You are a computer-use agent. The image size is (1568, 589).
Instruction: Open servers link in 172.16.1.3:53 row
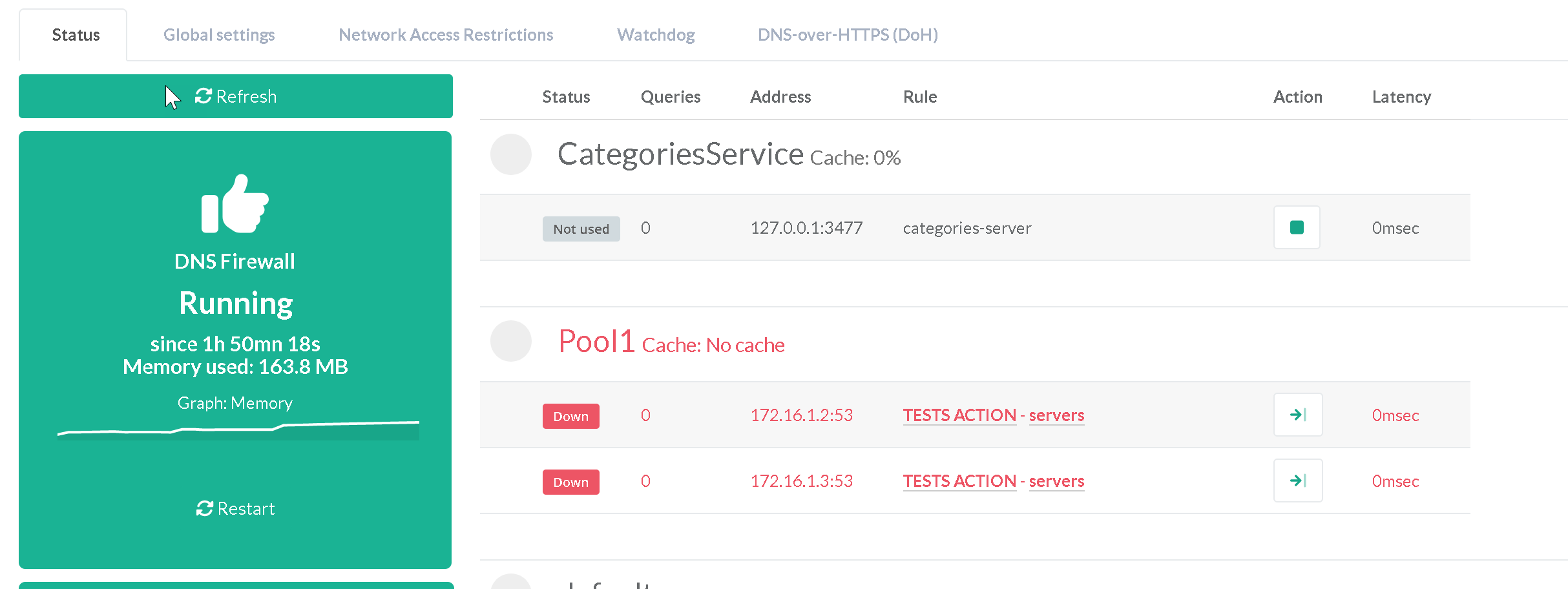click(x=1056, y=481)
